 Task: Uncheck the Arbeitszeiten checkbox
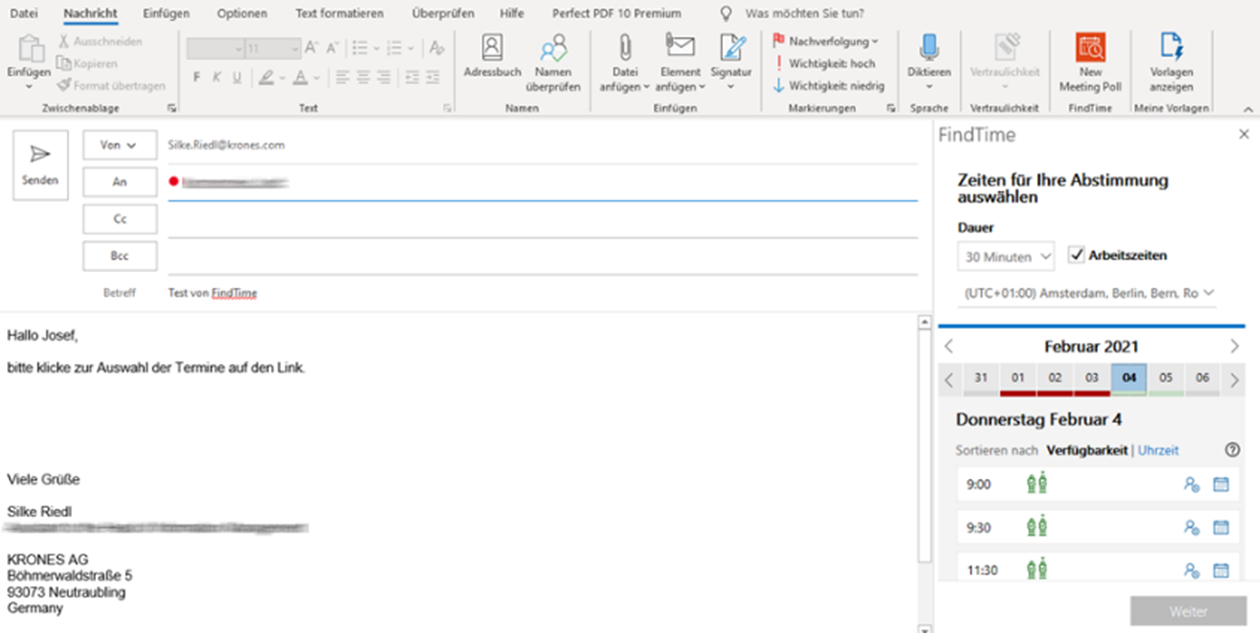point(1076,255)
